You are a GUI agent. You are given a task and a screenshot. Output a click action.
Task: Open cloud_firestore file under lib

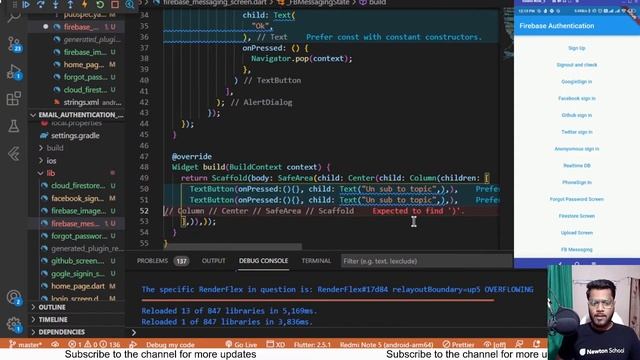pos(78,186)
